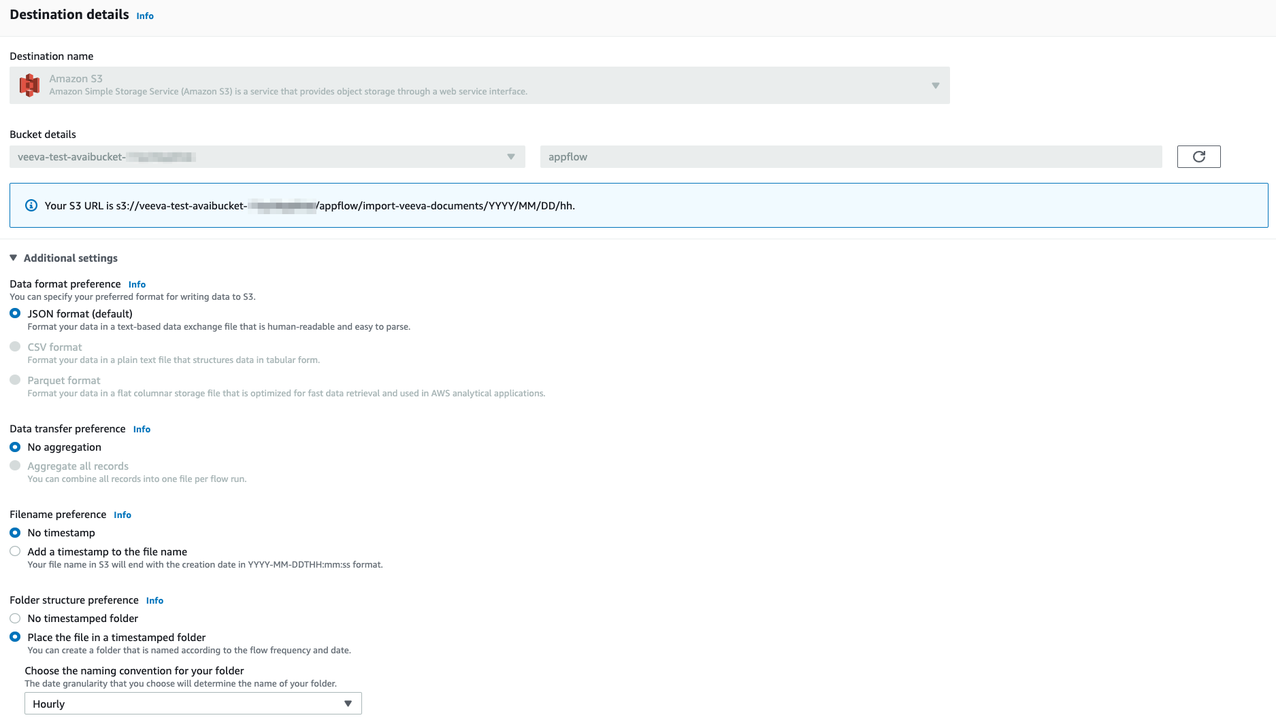
Task: Click the Amazon S3 service icon
Action: pos(28,85)
